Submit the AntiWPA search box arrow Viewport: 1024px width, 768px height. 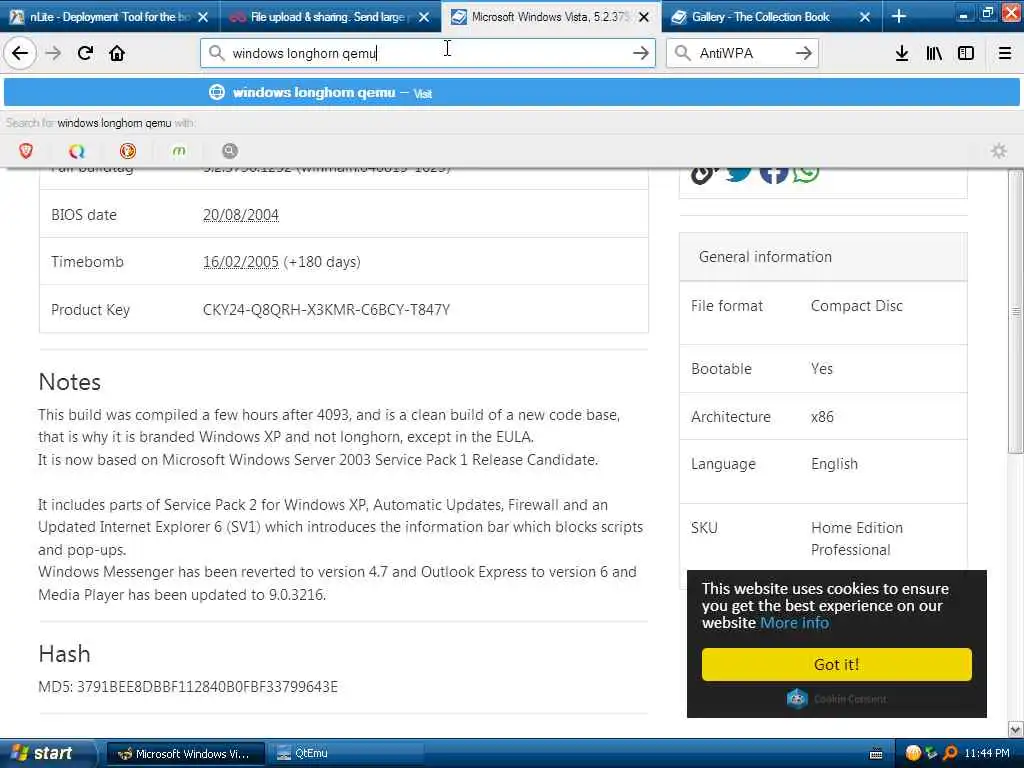tap(803, 54)
